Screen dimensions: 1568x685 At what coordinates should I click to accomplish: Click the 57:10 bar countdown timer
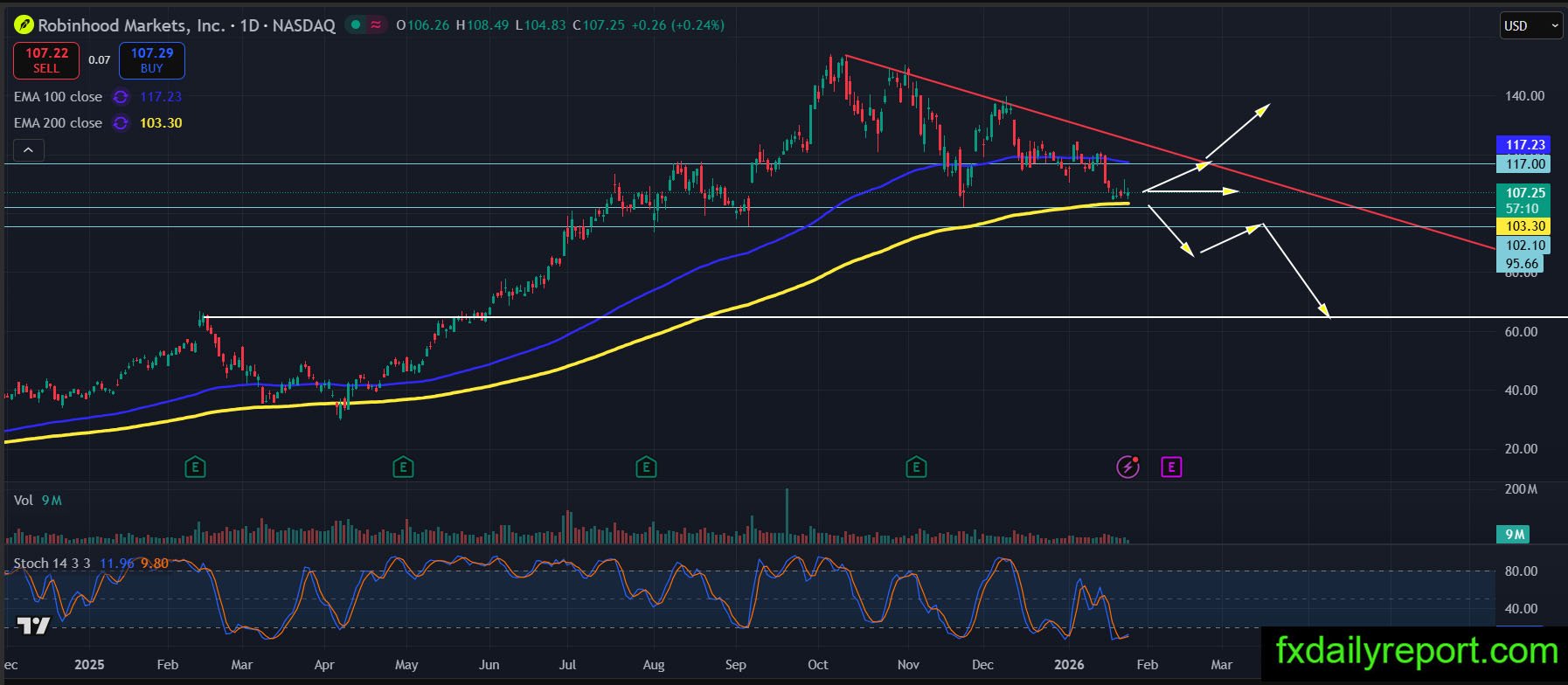coord(1523,209)
